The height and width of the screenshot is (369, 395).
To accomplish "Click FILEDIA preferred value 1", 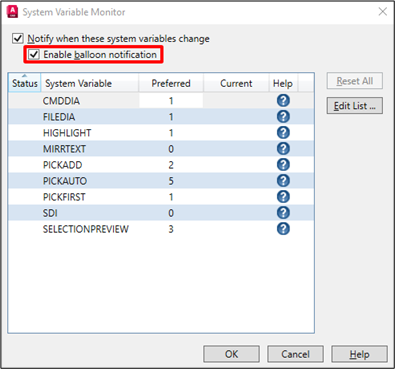I will pos(171,117).
